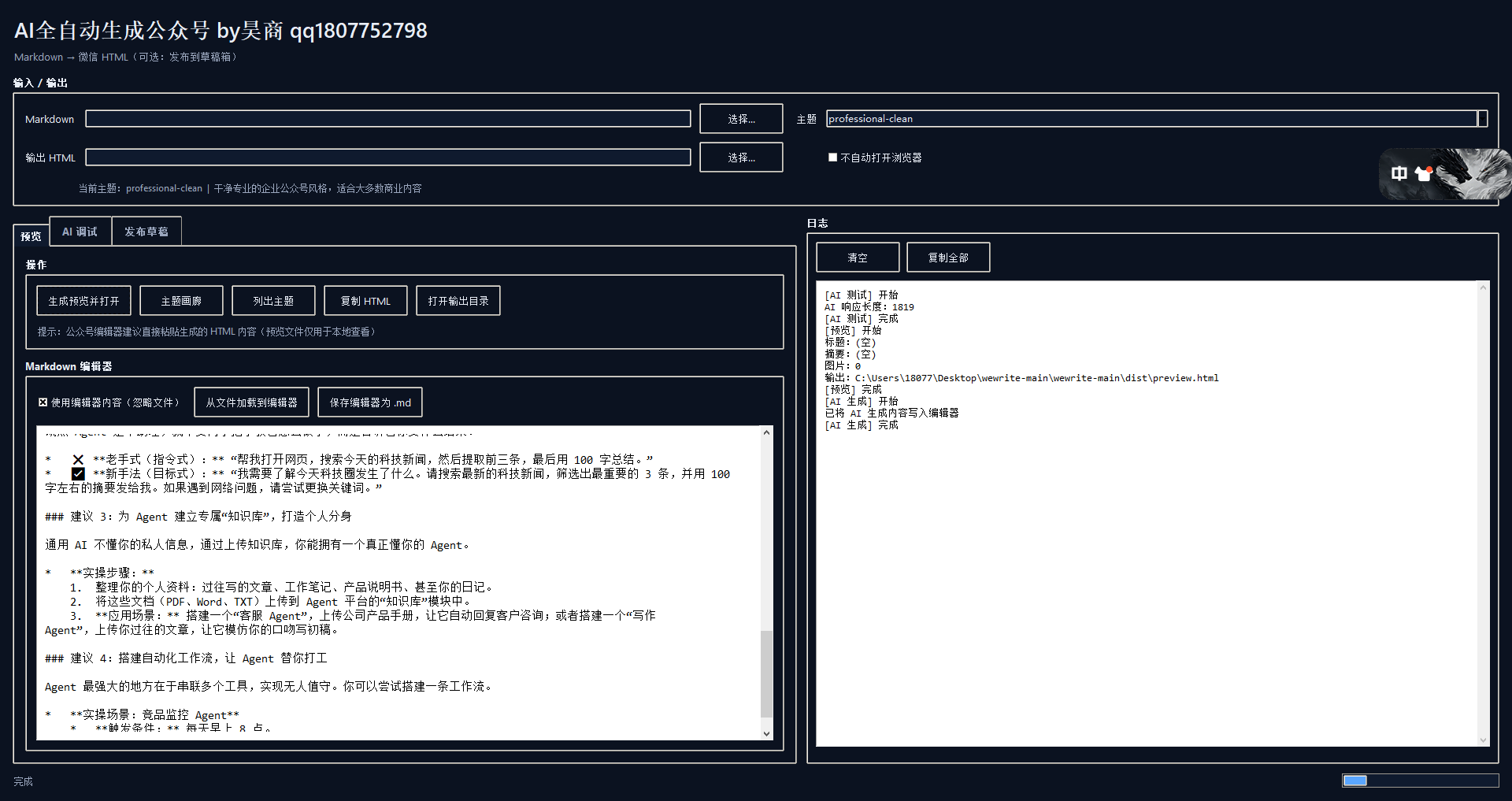
Task: Click the IME Chinese mode icon
Action: 1399,174
